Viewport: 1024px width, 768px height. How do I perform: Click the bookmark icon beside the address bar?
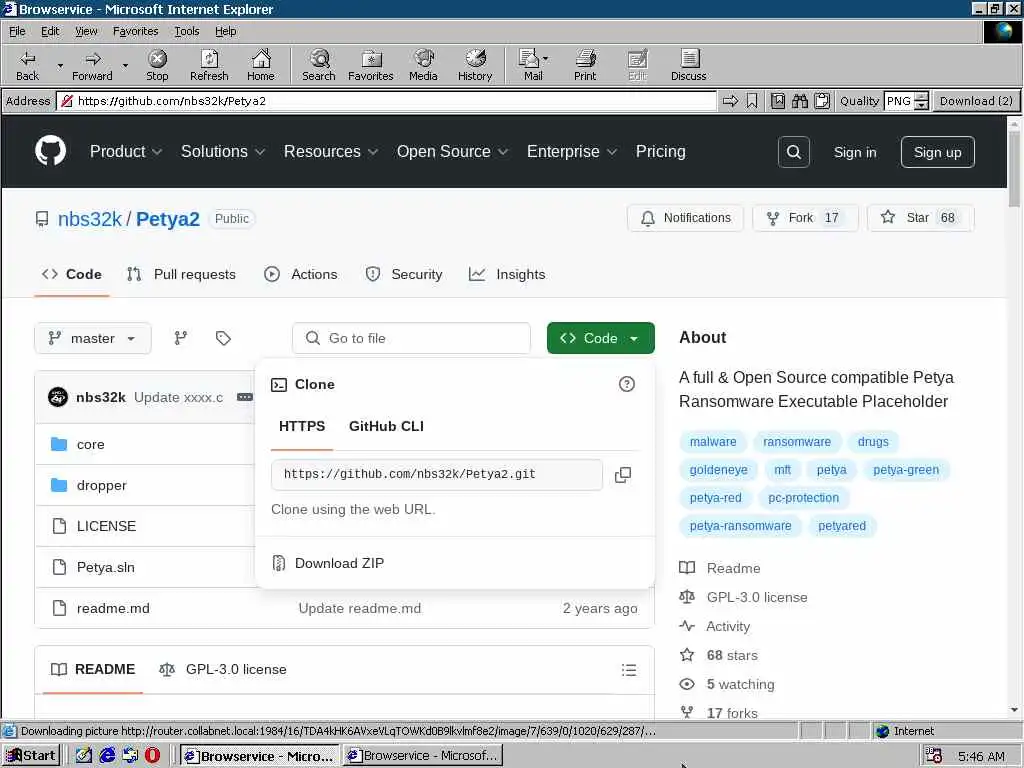752,101
